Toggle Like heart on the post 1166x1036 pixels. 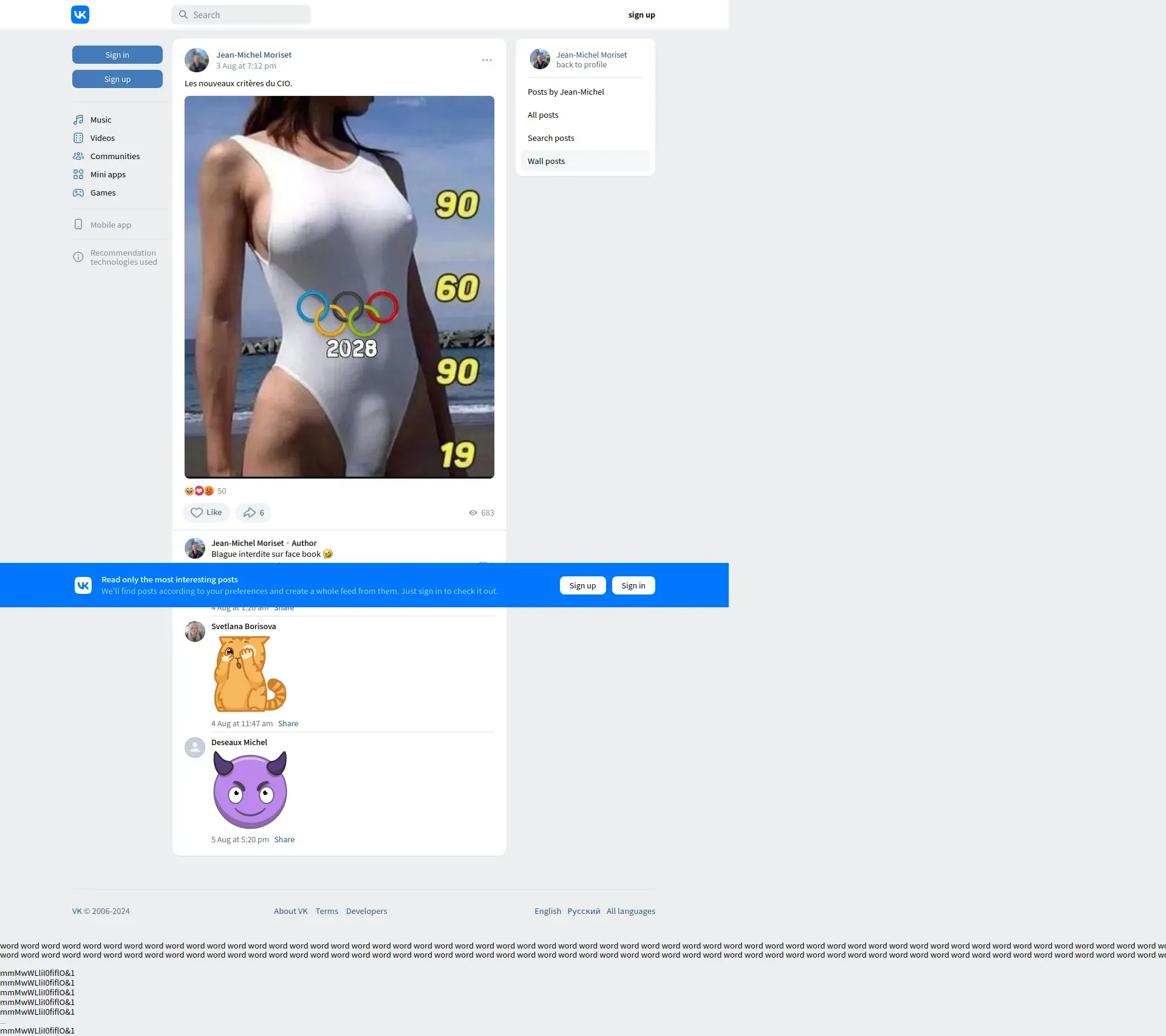pyautogui.click(x=197, y=513)
